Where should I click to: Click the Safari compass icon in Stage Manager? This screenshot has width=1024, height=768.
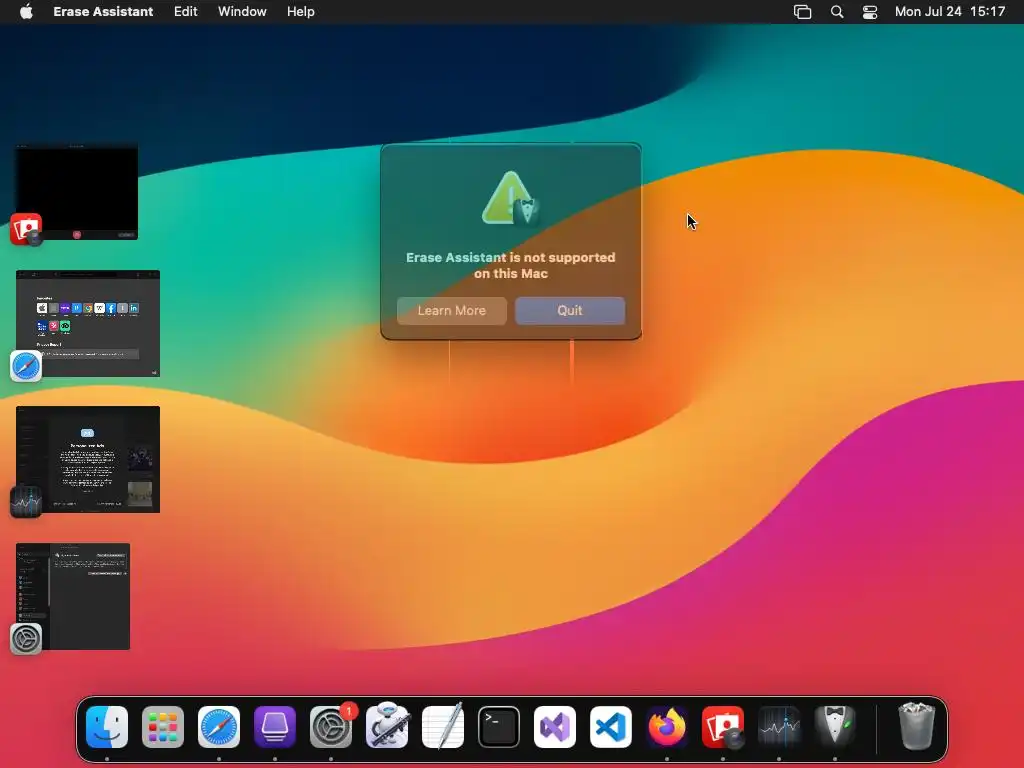[x=26, y=366]
